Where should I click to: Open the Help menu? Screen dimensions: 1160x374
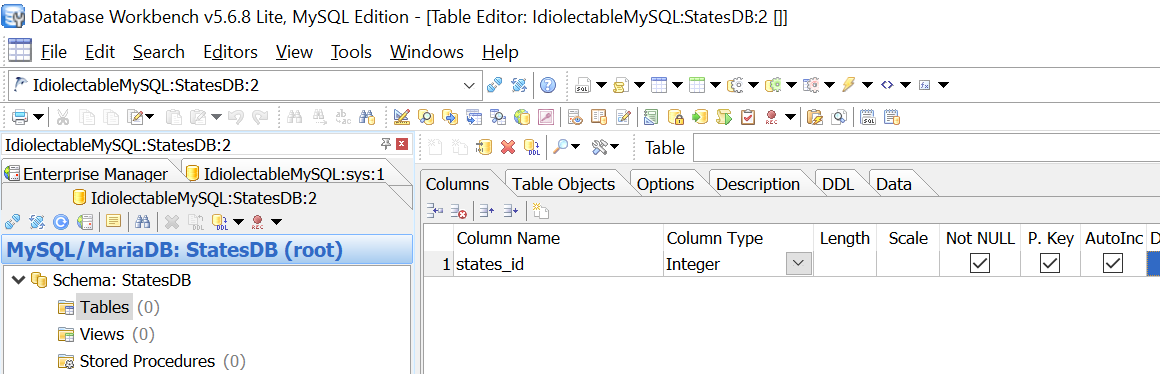(x=500, y=52)
